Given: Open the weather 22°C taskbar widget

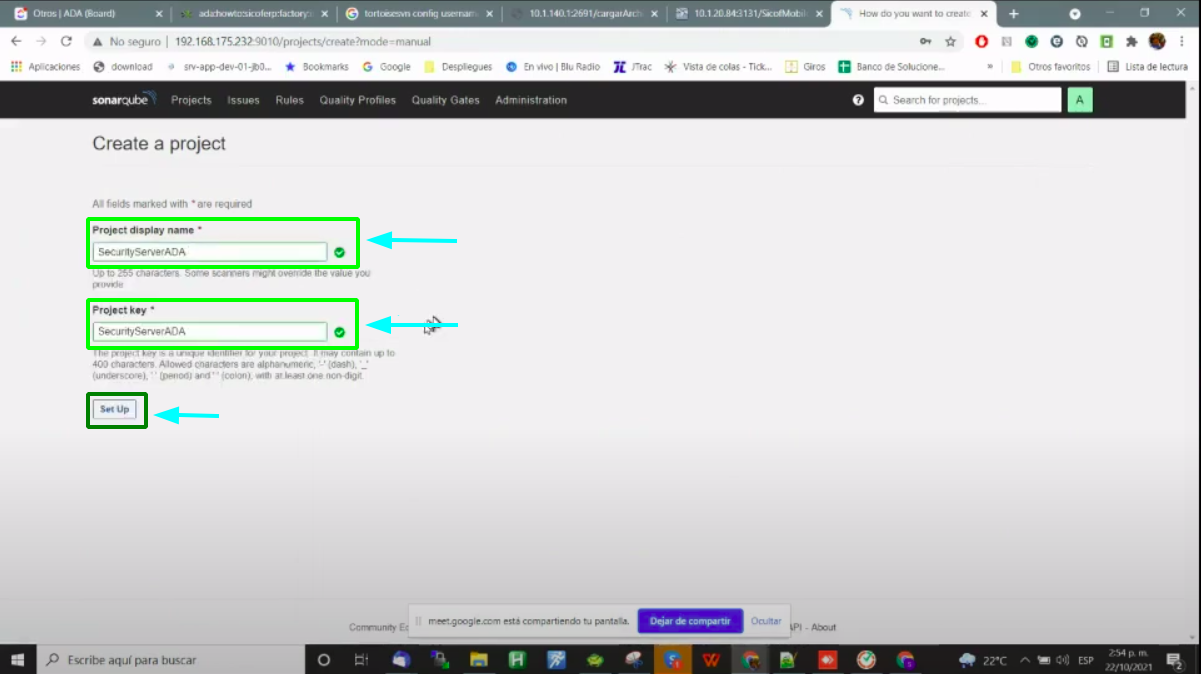Looking at the screenshot, I should coord(983,661).
